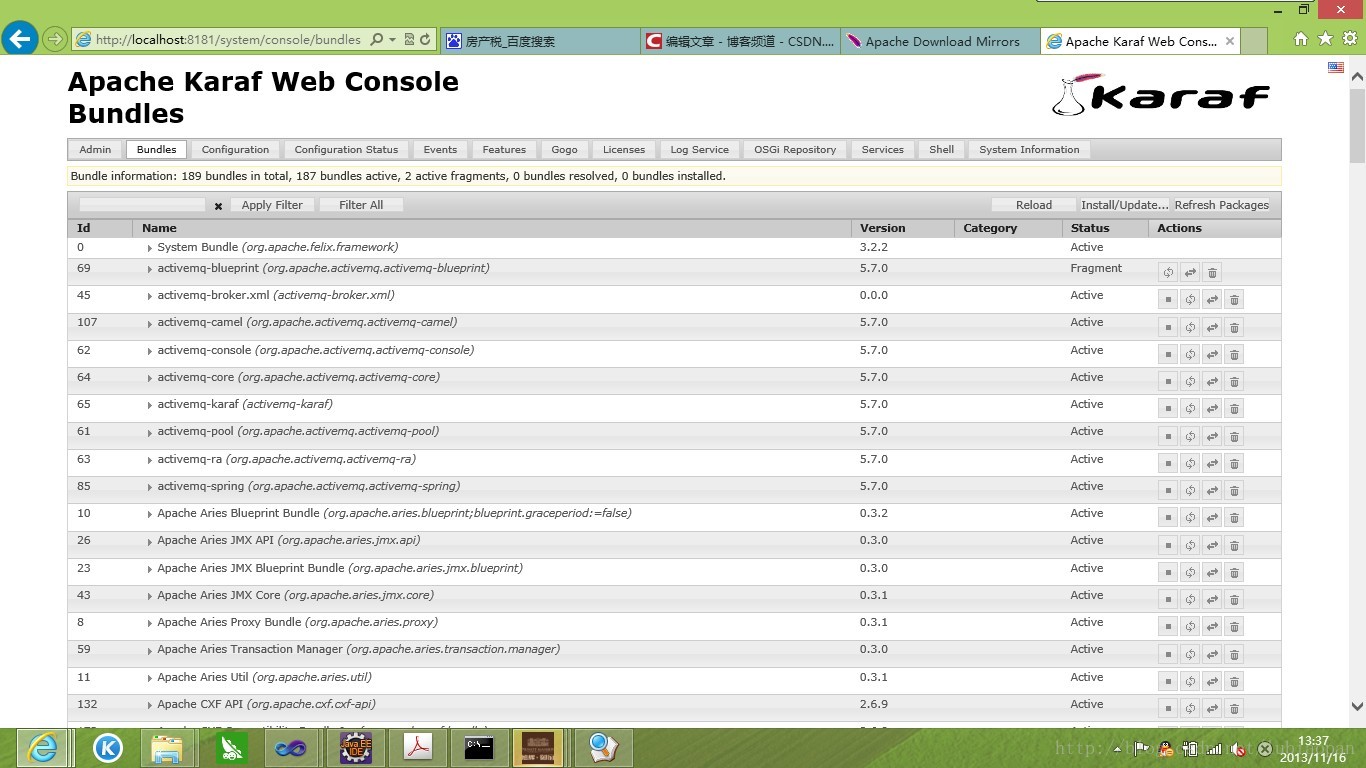The height and width of the screenshot is (768, 1366).
Task: Click the Apply Filter button
Action: tap(272, 205)
